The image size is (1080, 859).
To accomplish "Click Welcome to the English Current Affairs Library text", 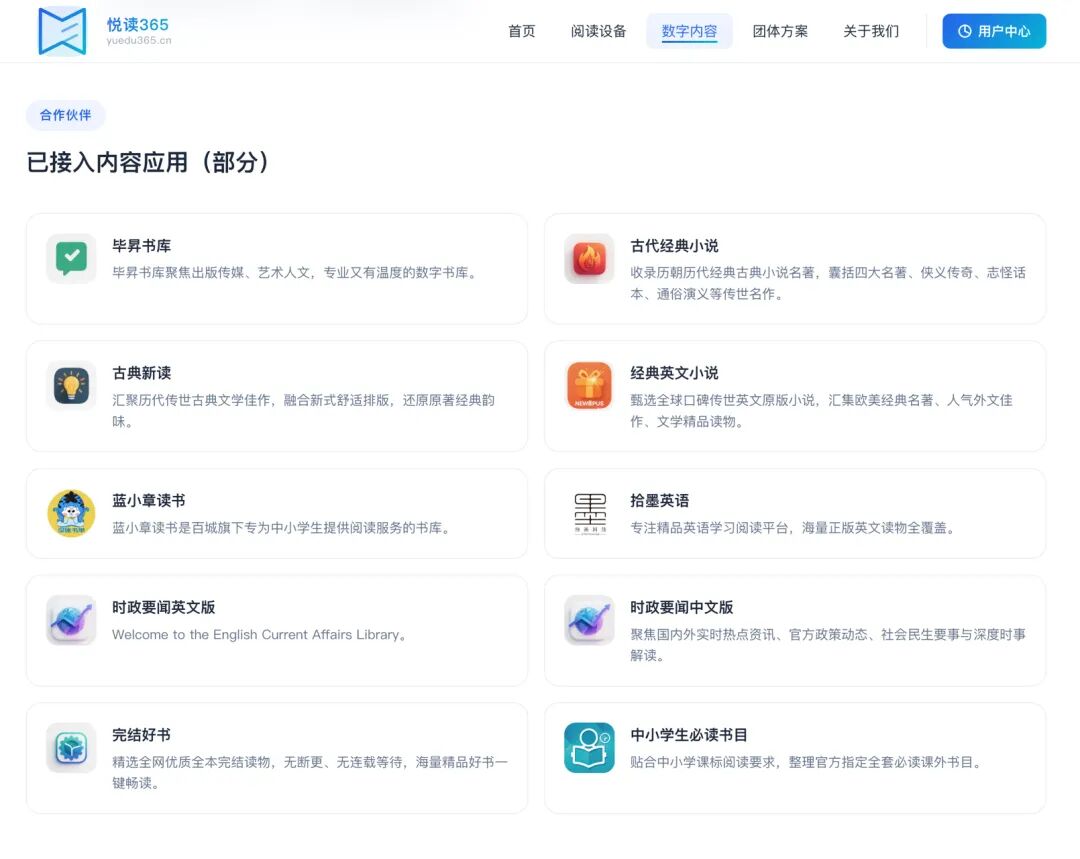I will click(259, 634).
